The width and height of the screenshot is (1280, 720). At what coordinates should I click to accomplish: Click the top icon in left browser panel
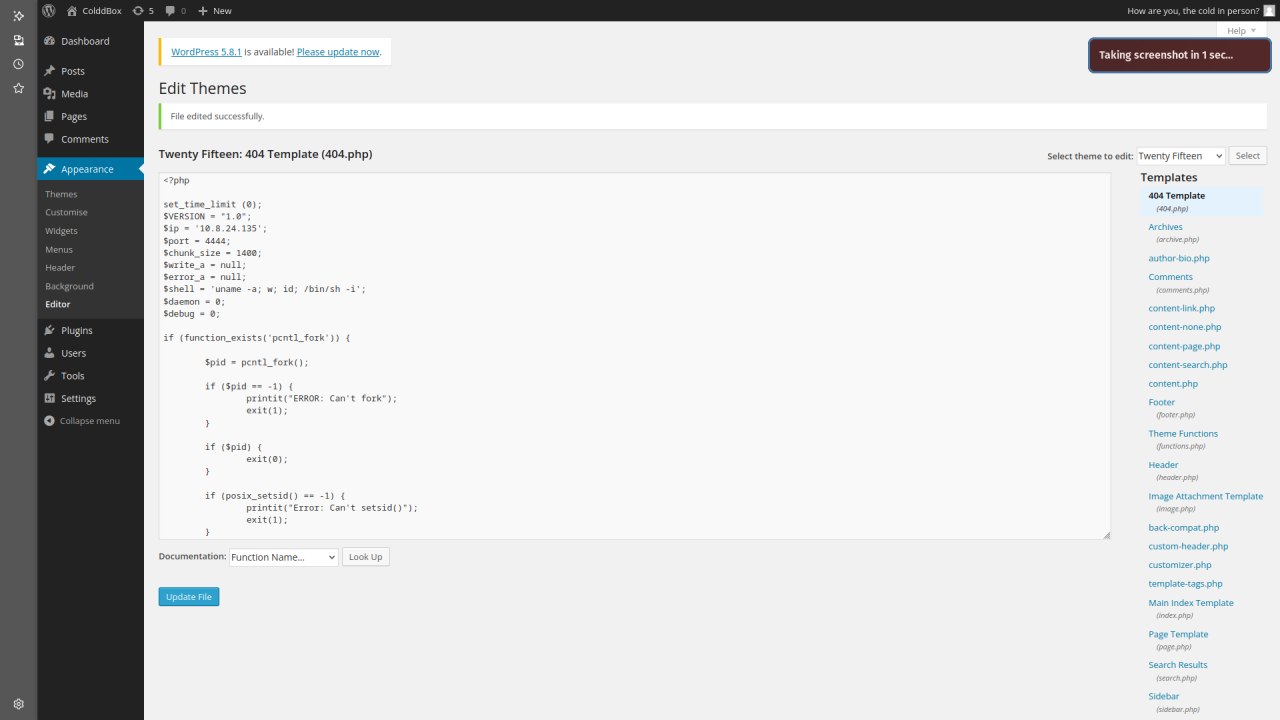coord(18,16)
